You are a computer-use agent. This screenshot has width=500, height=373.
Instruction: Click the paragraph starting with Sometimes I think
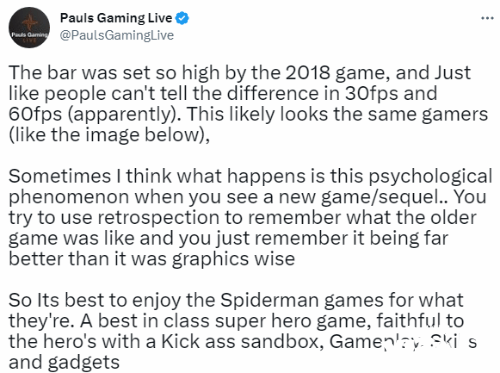click(250, 217)
